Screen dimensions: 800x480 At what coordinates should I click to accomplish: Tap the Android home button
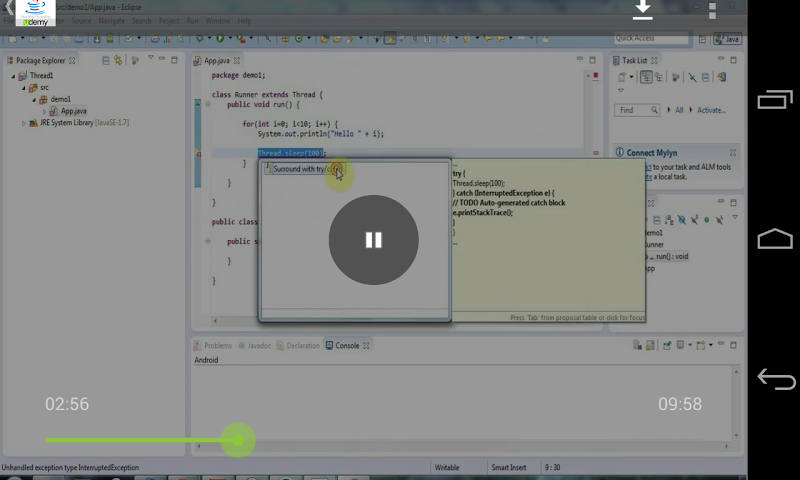[774, 238]
